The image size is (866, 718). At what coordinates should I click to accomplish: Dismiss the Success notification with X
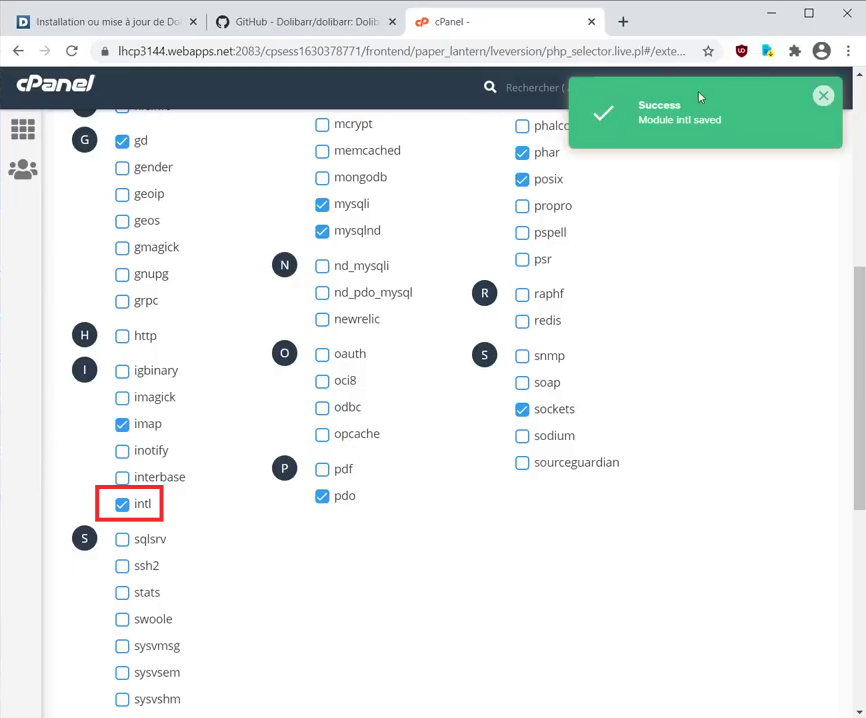click(x=823, y=96)
